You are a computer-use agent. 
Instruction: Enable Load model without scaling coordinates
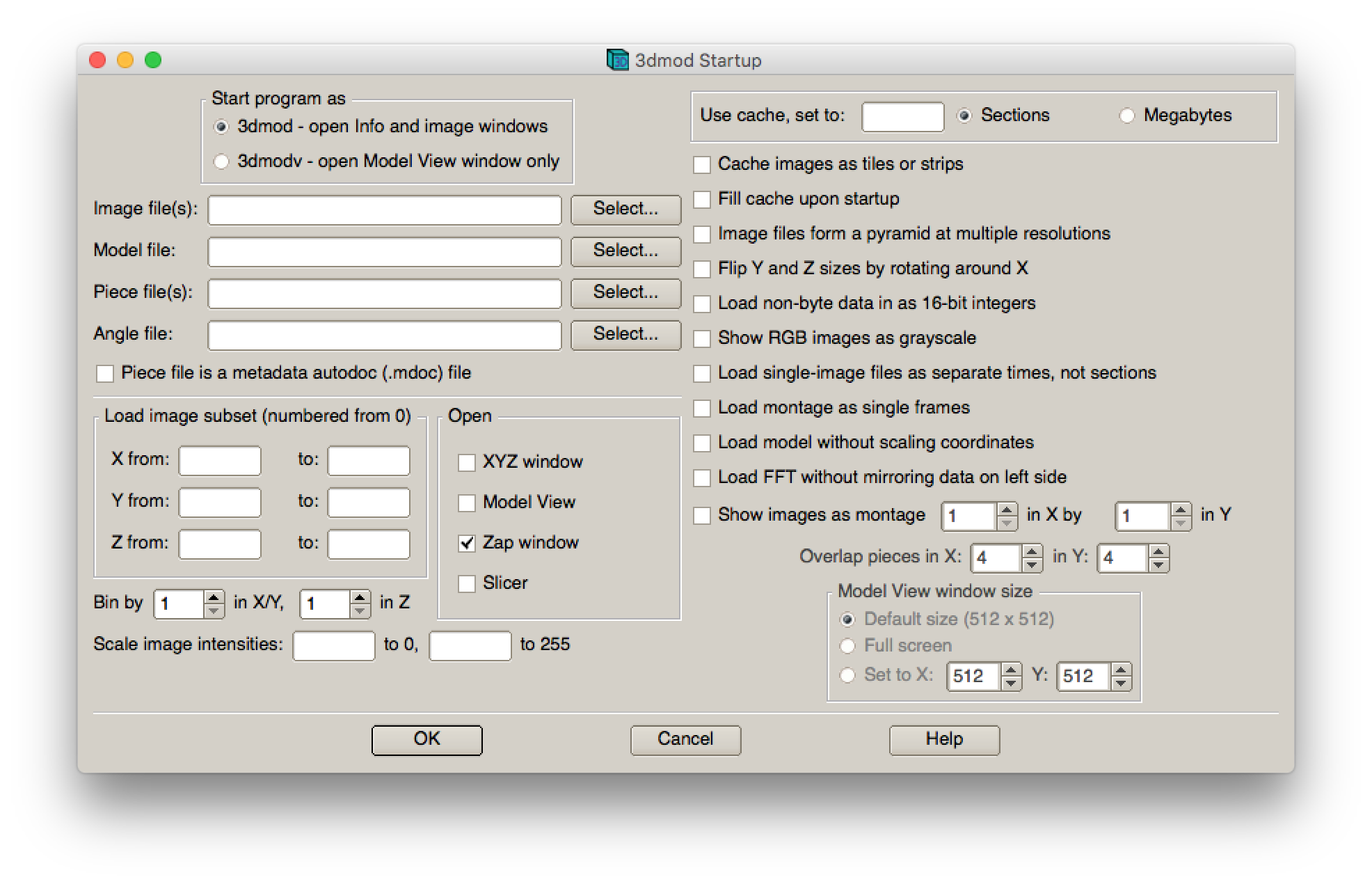point(702,443)
